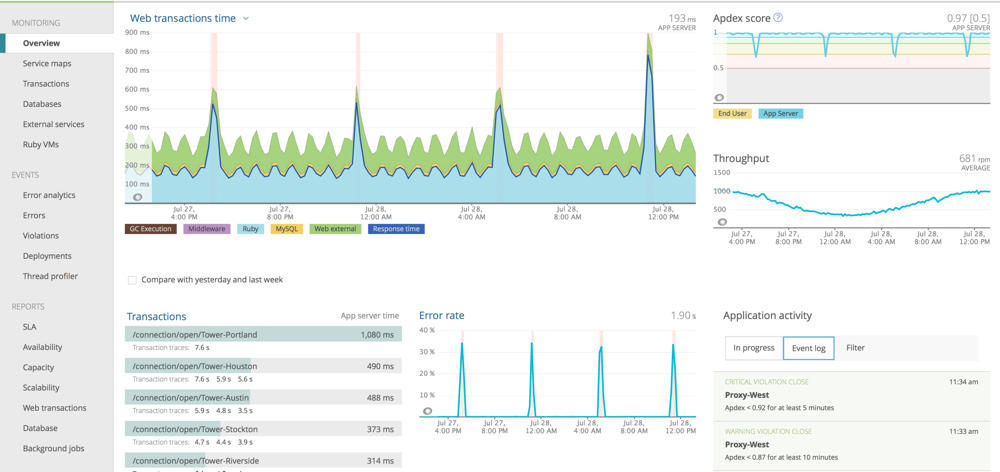Screen dimensions: 1000x472
Task: Hide the MySQL legend series
Action: click(x=286, y=229)
